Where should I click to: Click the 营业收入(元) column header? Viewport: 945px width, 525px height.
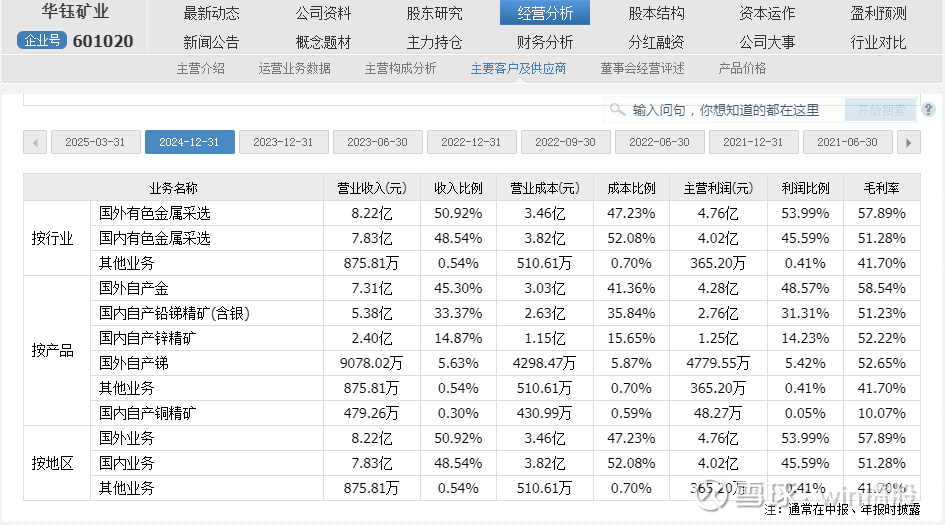point(360,188)
